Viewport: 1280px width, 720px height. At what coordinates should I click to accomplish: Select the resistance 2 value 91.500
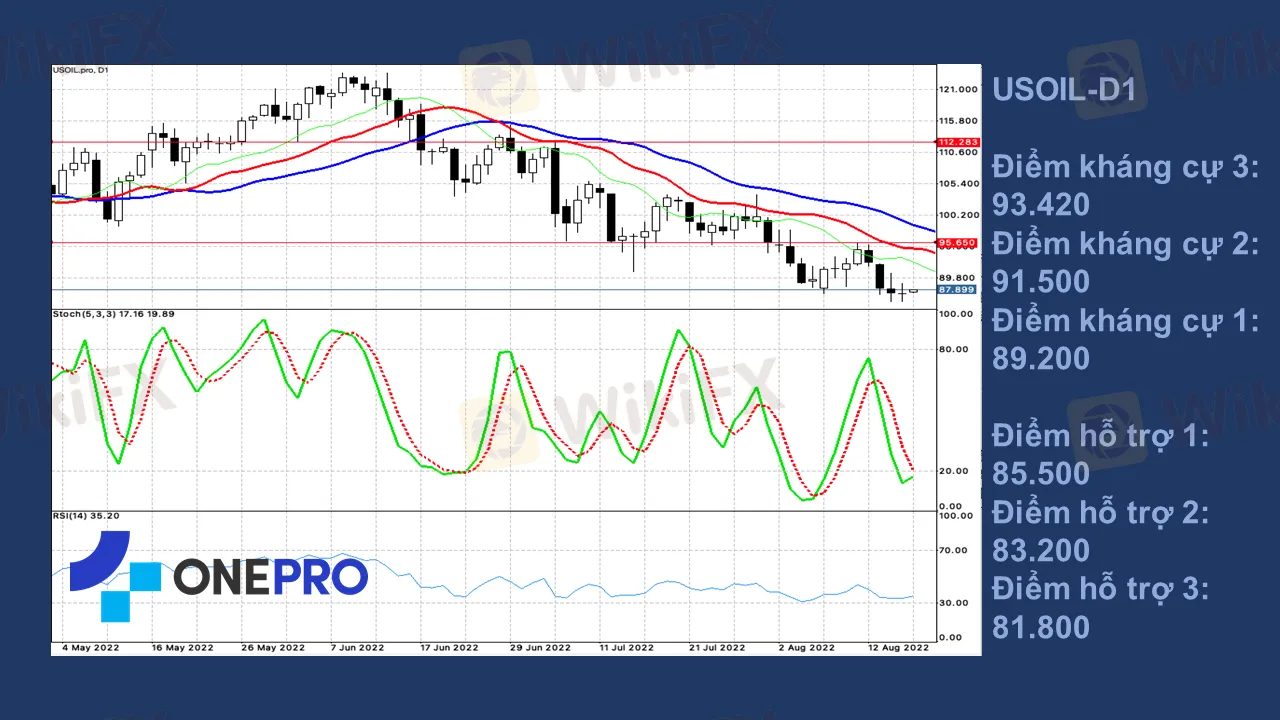point(1040,282)
